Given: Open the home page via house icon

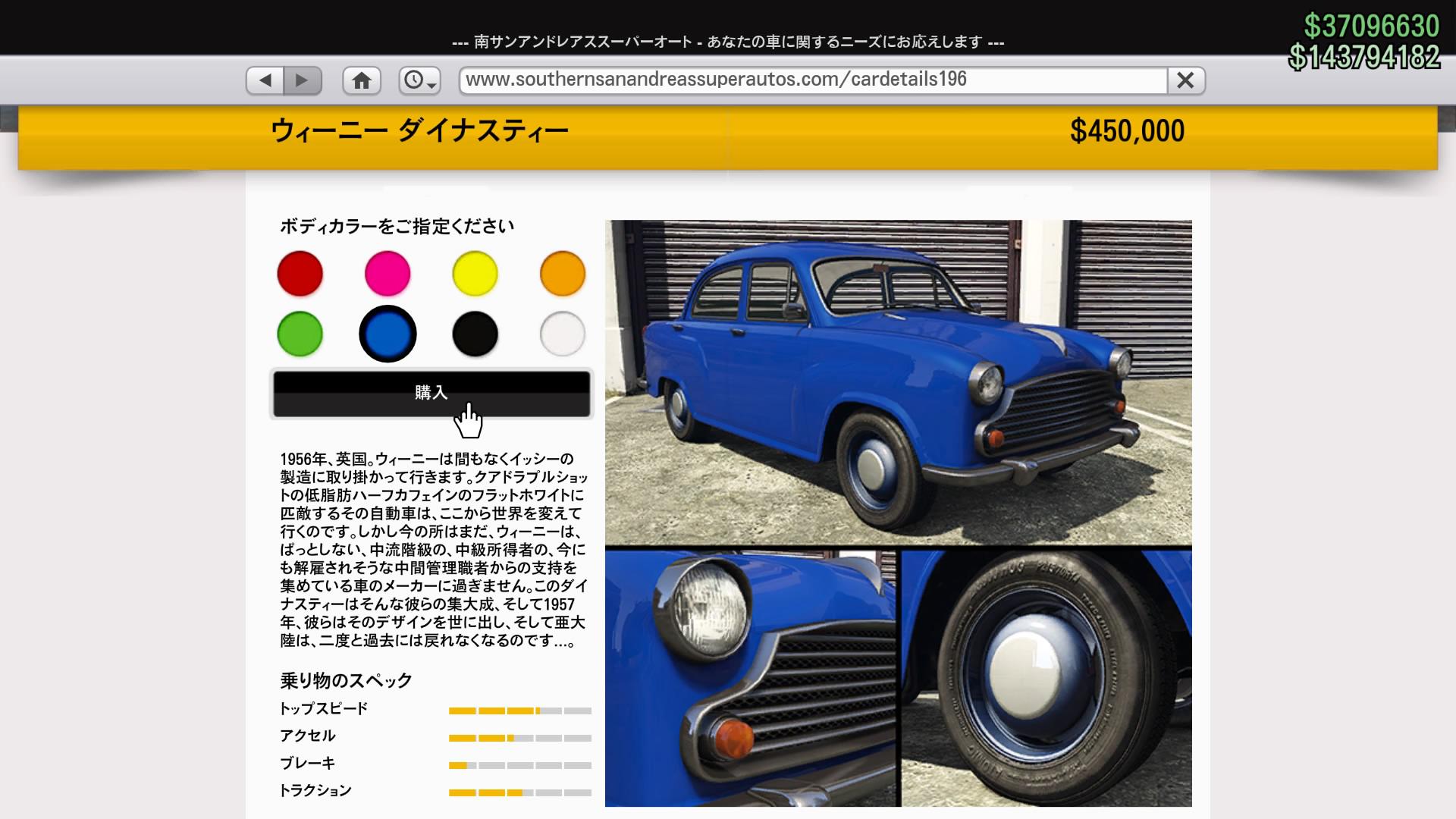Looking at the screenshot, I should pyautogui.click(x=362, y=80).
